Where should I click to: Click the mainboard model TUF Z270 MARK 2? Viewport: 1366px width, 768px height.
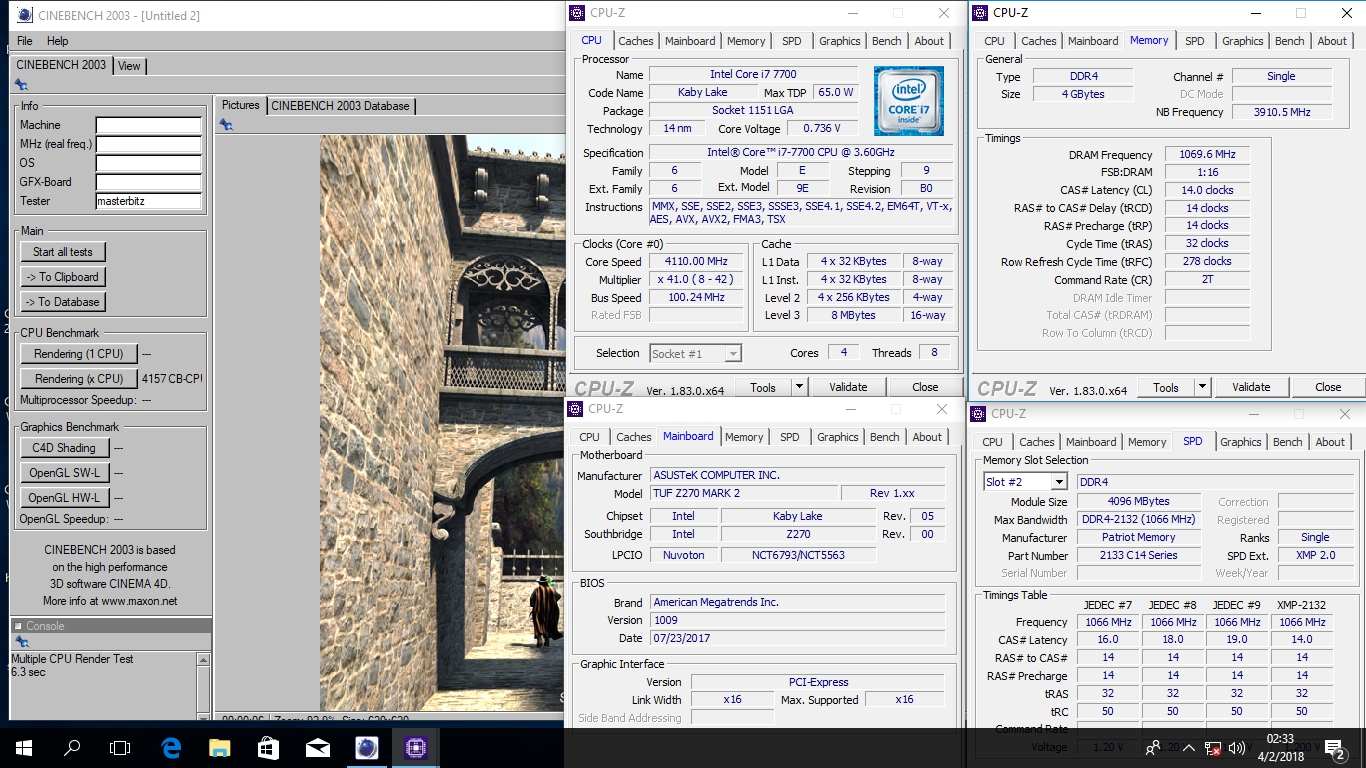pos(745,494)
